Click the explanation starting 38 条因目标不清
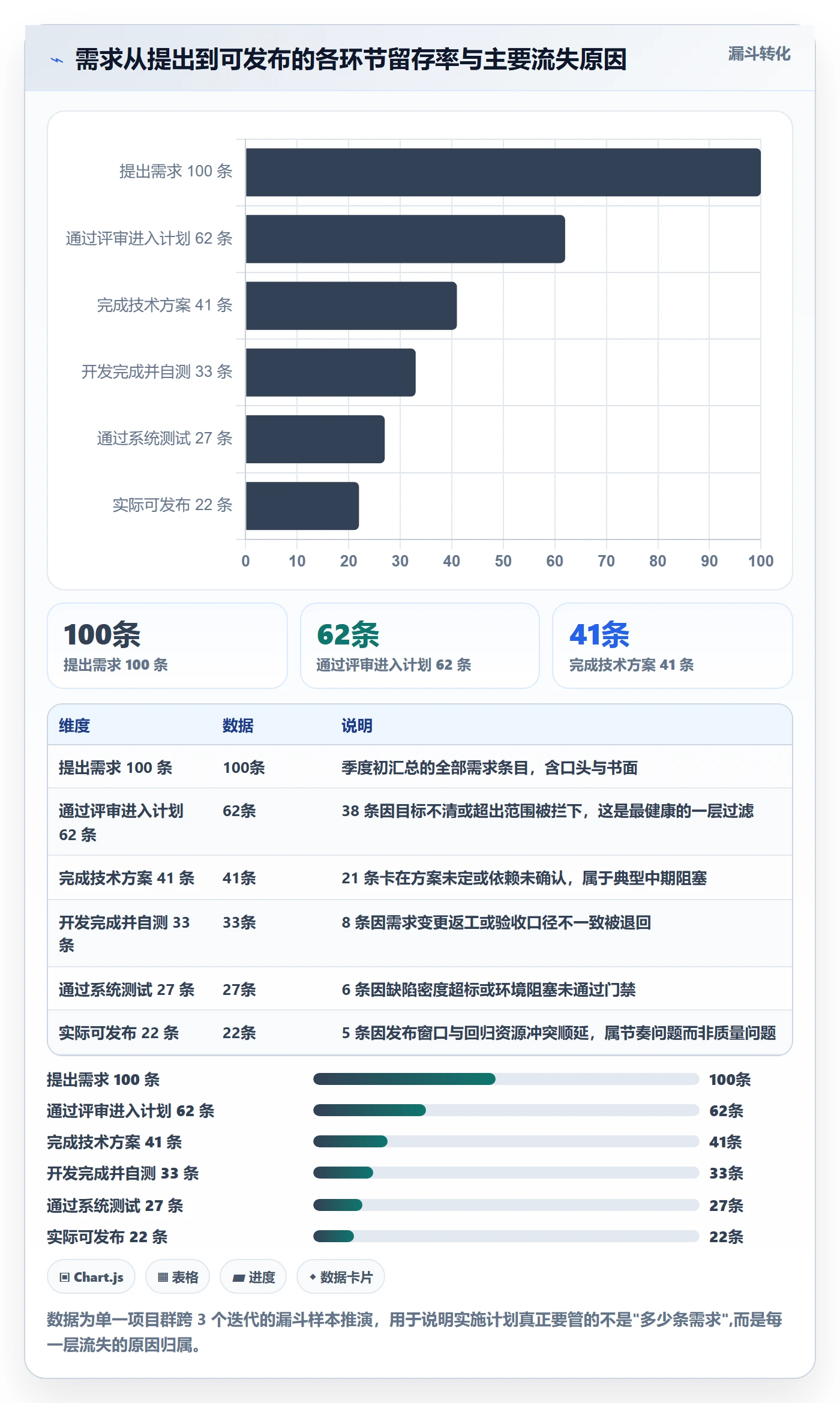840x1403 pixels. pyautogui.click(x=547, y=811)
